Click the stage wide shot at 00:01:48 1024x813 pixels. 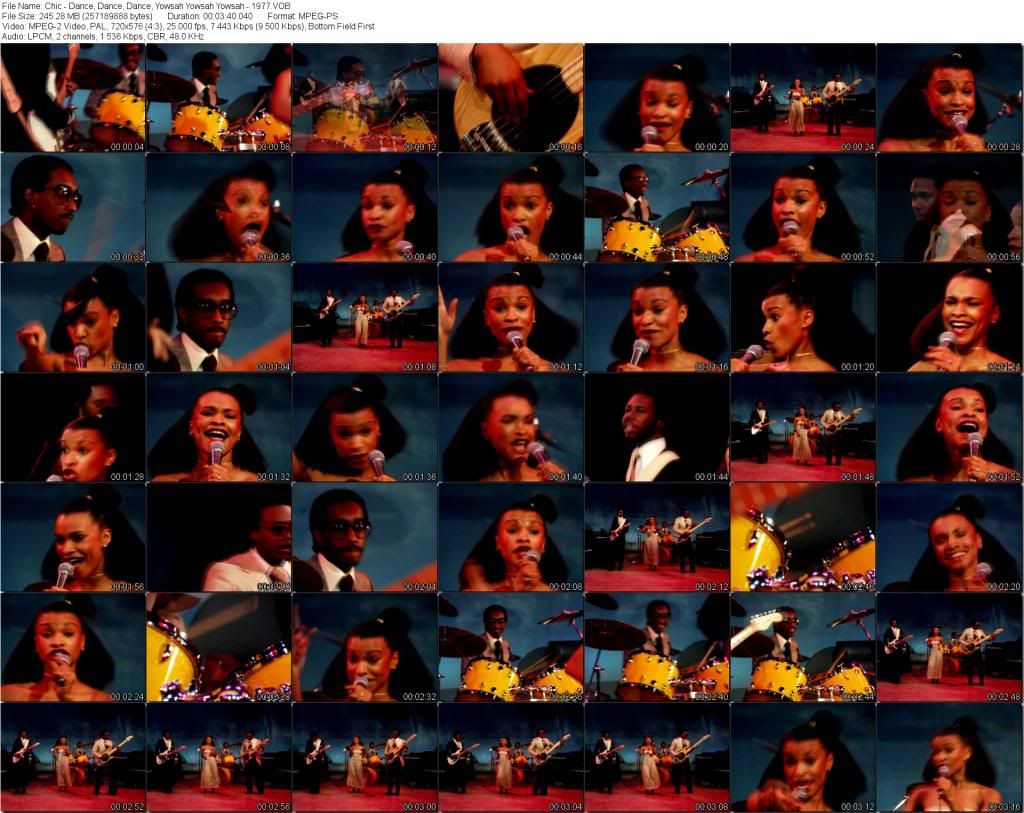click(803, 428)
